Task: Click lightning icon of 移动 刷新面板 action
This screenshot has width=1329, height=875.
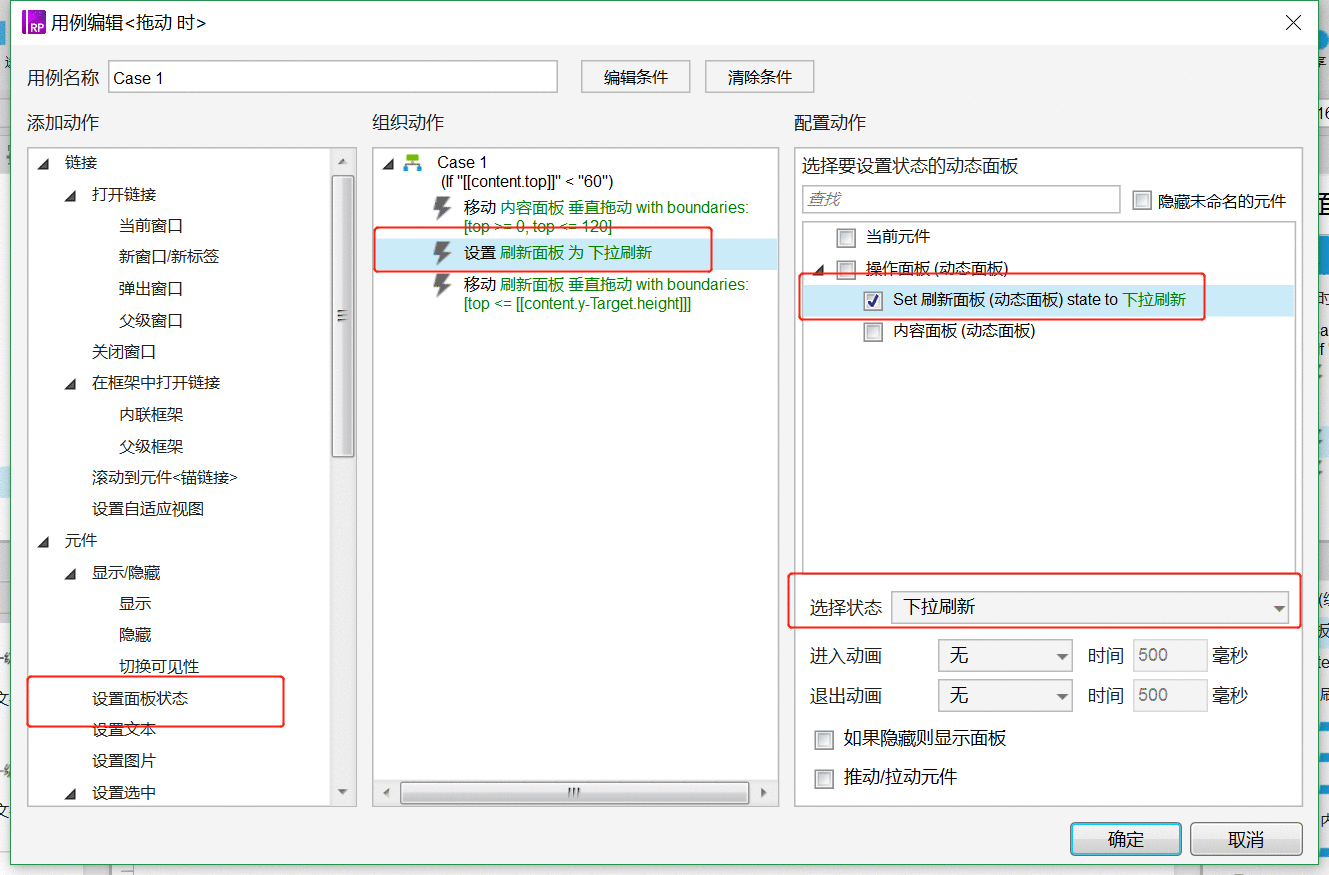Action: (x=442, y=286)
